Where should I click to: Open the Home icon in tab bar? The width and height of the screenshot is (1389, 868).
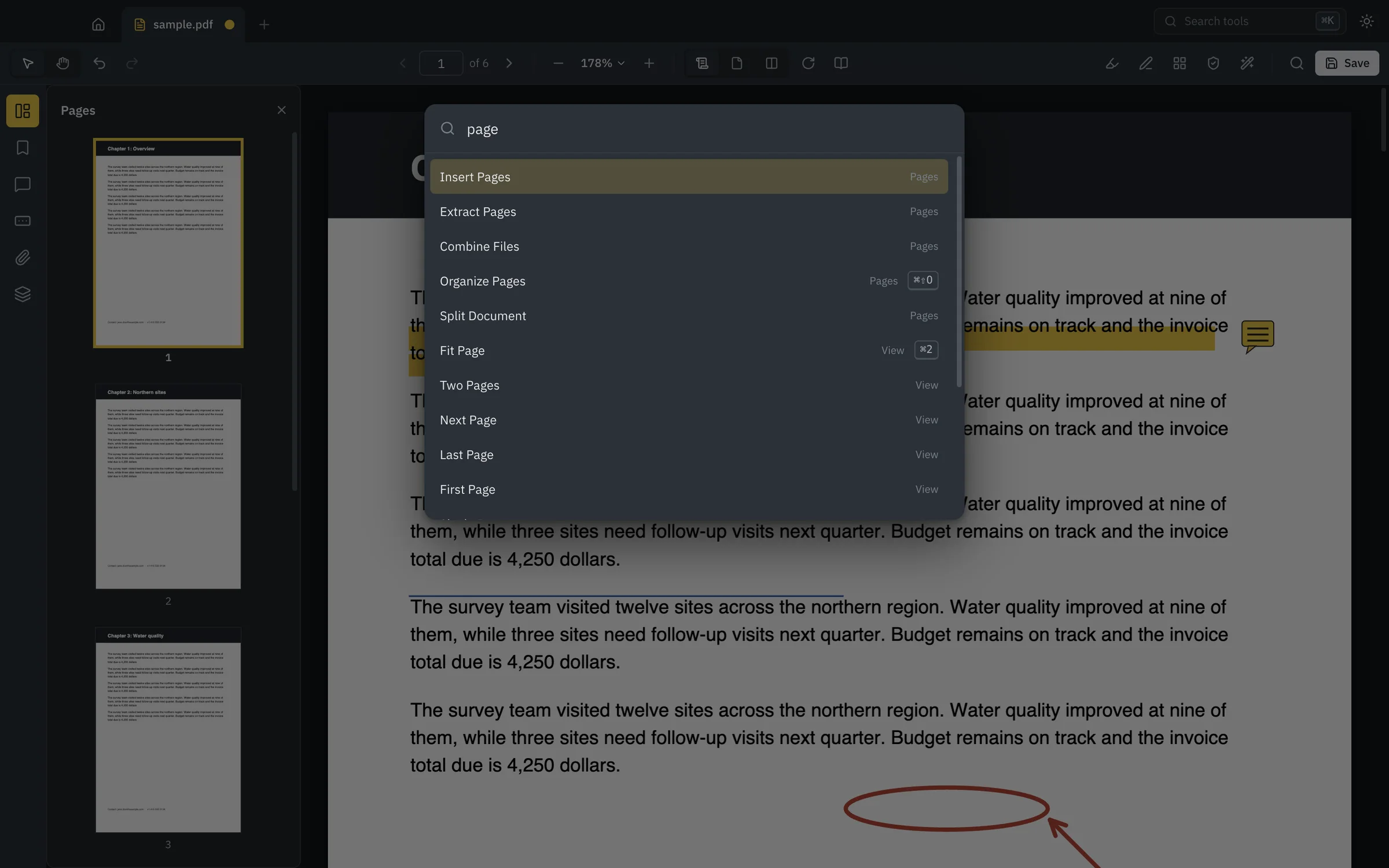(98, 24)
